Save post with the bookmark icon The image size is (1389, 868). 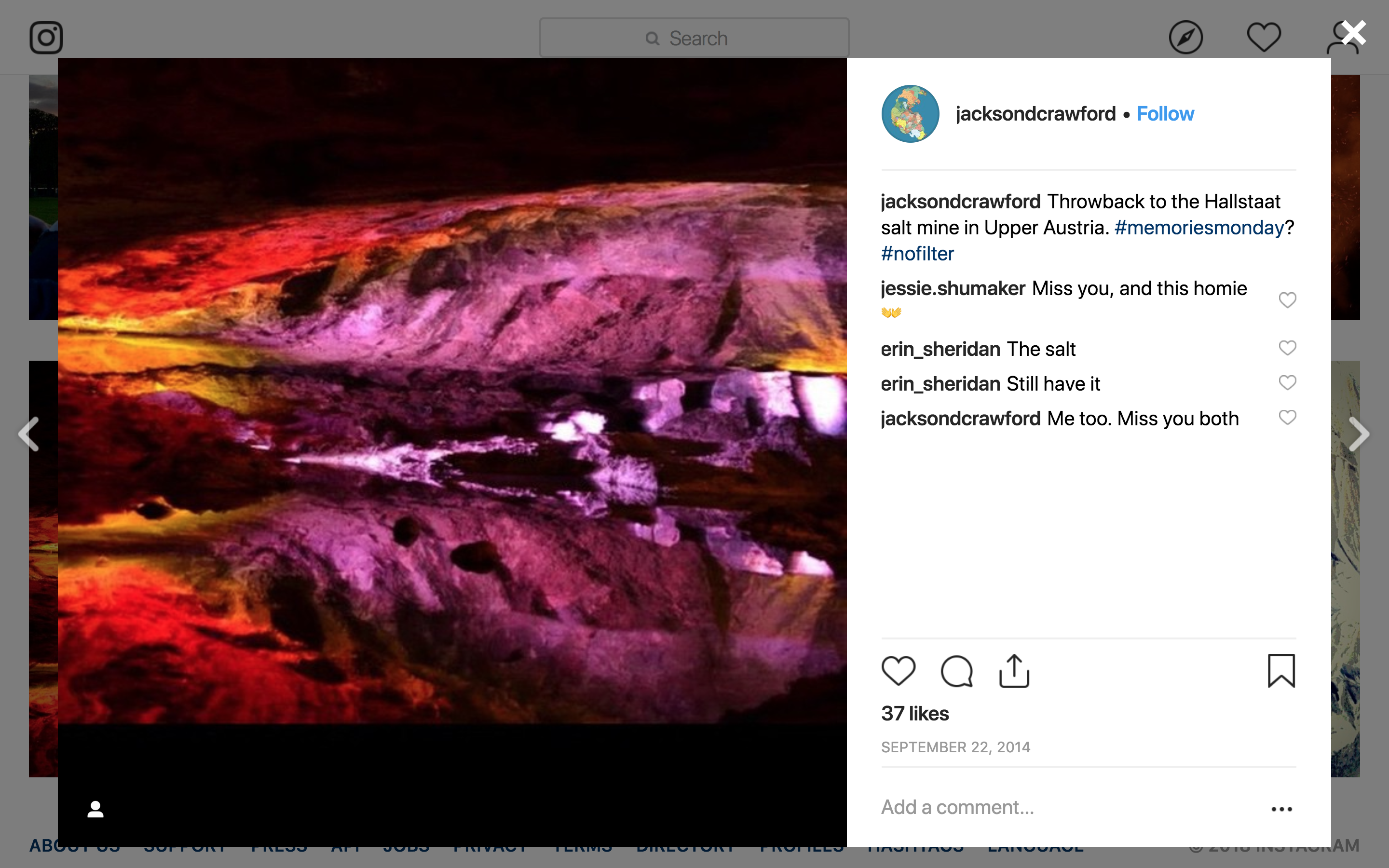point(1281,670)
